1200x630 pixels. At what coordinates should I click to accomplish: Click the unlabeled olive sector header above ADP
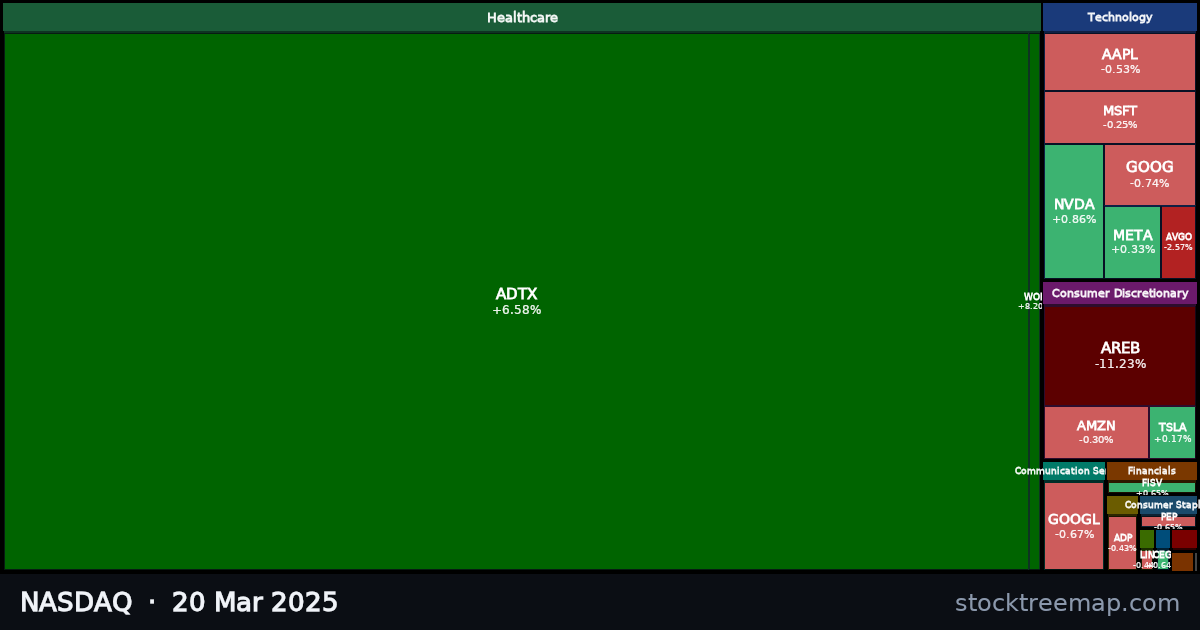coord(1122,505)
